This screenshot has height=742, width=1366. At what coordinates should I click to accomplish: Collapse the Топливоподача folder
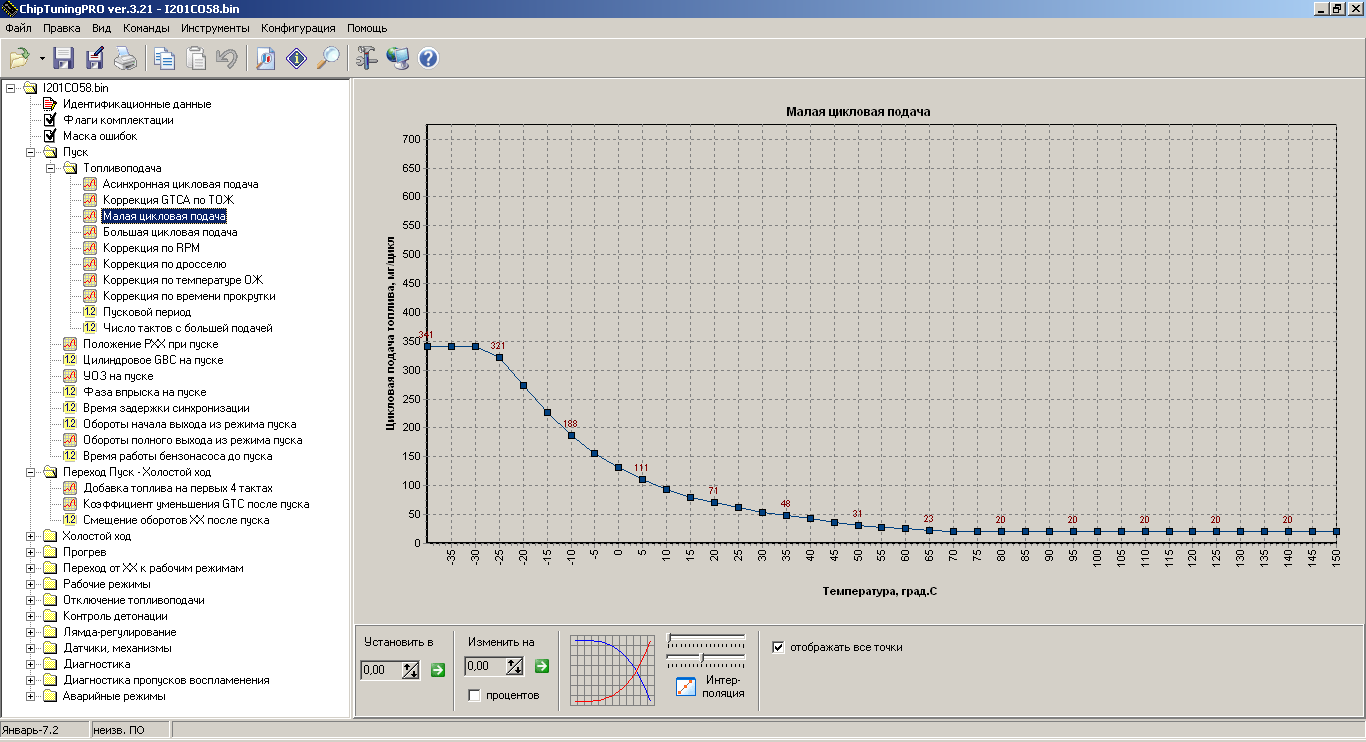51,168
